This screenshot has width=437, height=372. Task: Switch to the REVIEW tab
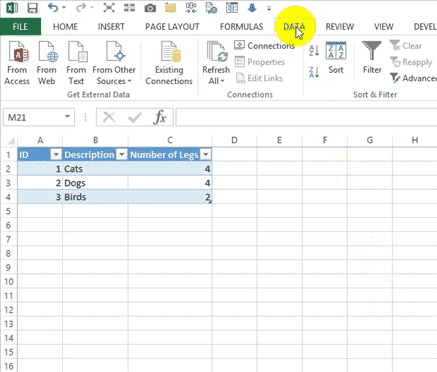click(x=340, y=27)
